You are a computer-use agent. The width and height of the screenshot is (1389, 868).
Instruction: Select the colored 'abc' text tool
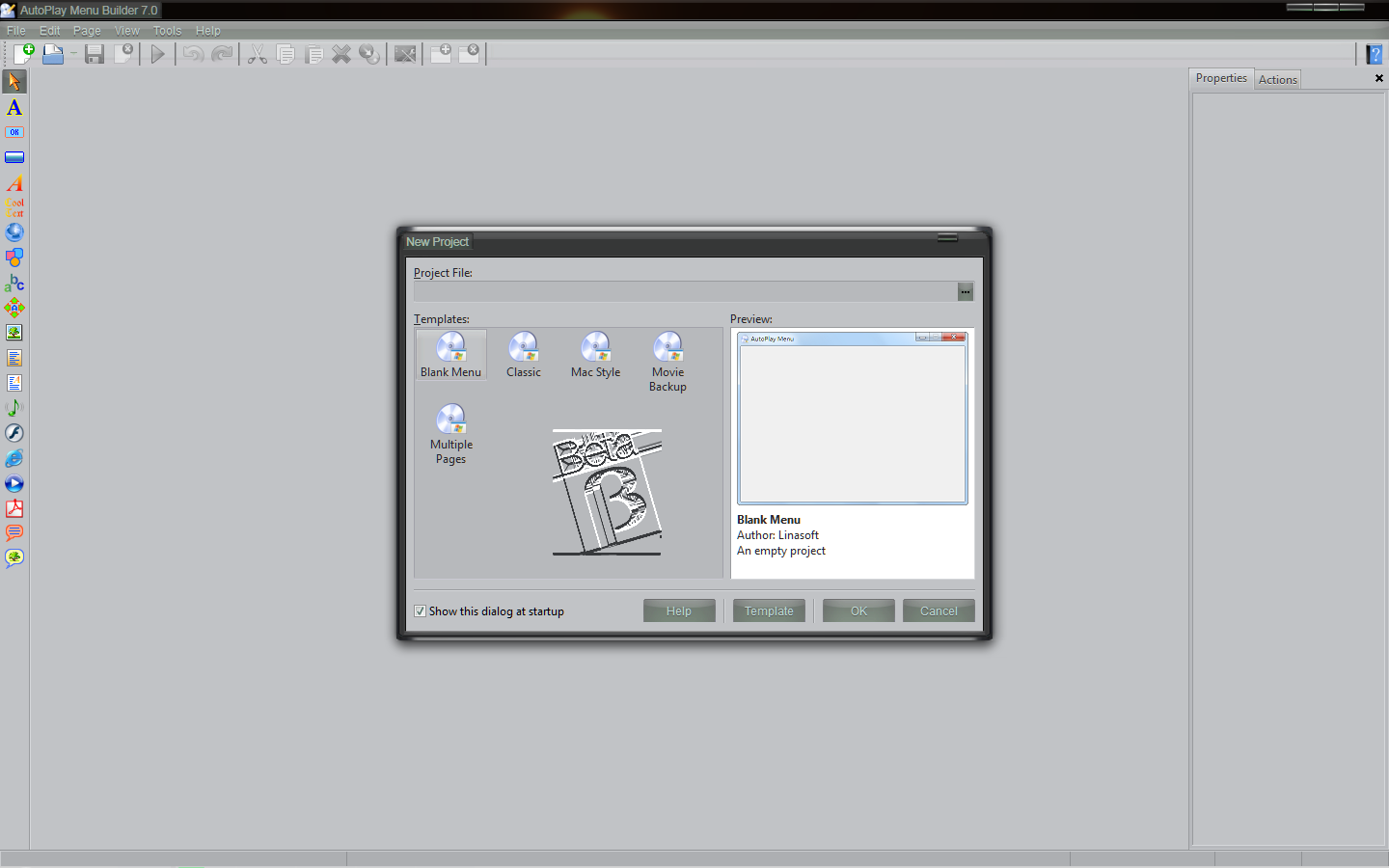[x=14, y=283]
